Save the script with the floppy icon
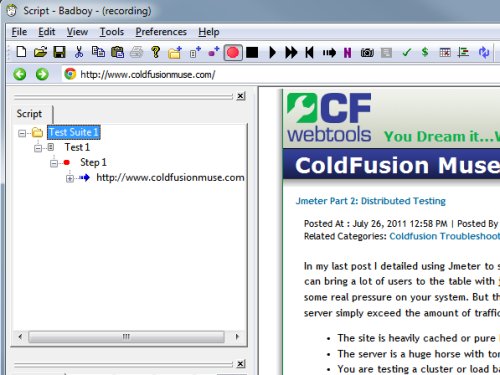Viewport: 500px width, 375px height. pos(60,52)
